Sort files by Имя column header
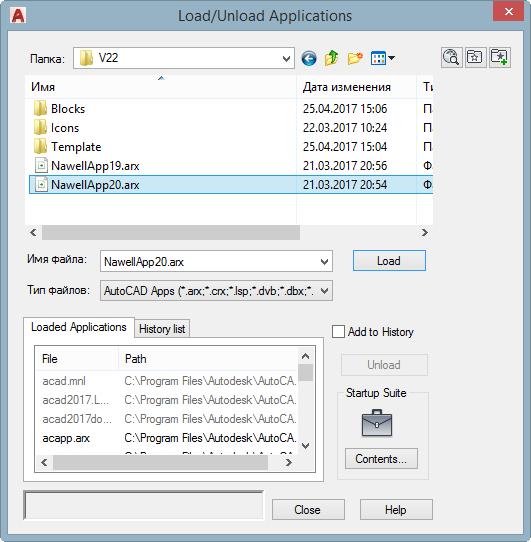Viewport: 531px width, 542px height. coord(161,87)
